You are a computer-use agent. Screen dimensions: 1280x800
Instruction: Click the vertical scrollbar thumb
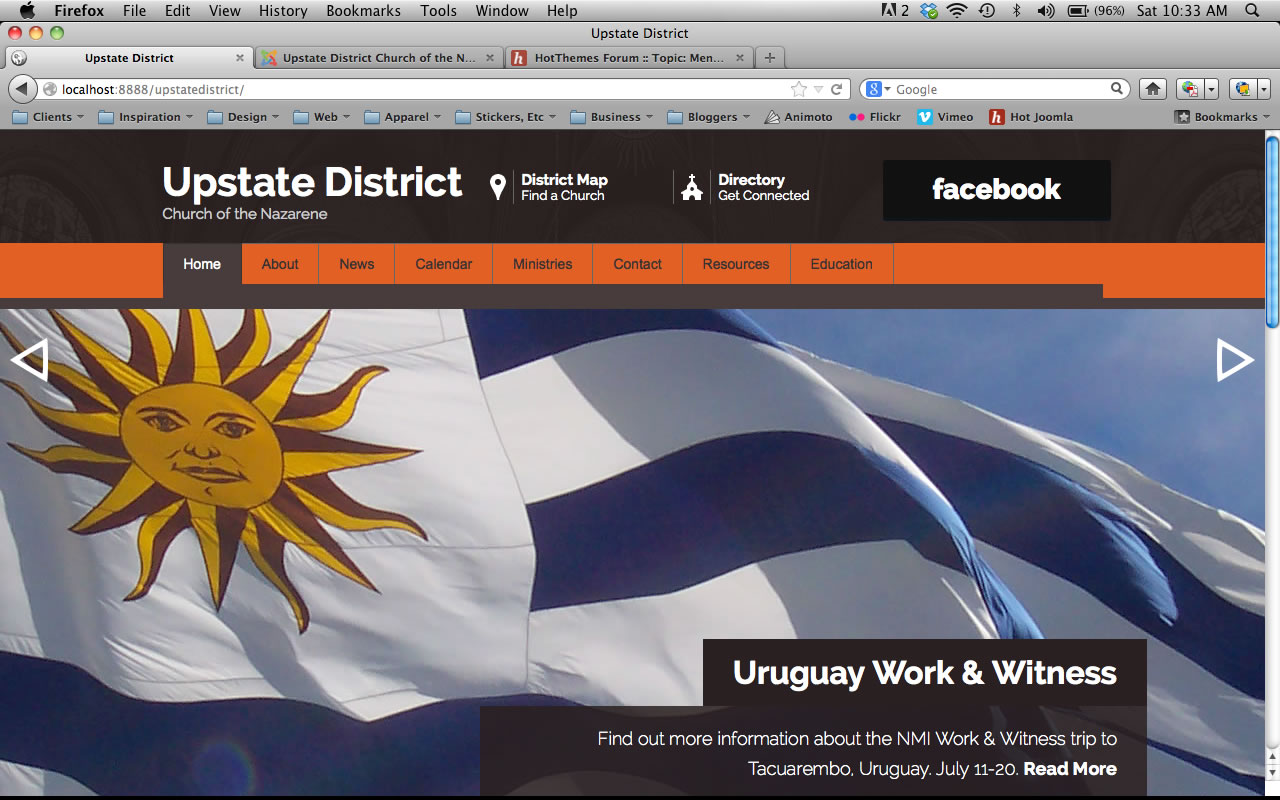pyautogui.click(x=1272, y=232)
